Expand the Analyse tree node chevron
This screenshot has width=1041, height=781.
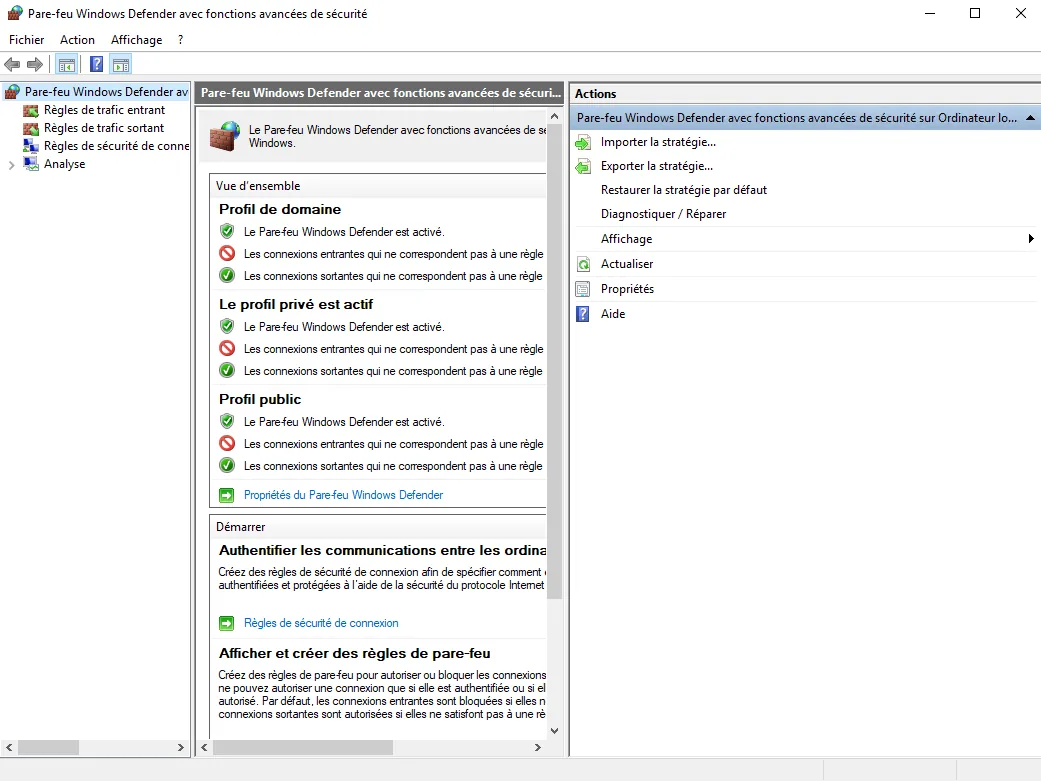pos(11,165)
